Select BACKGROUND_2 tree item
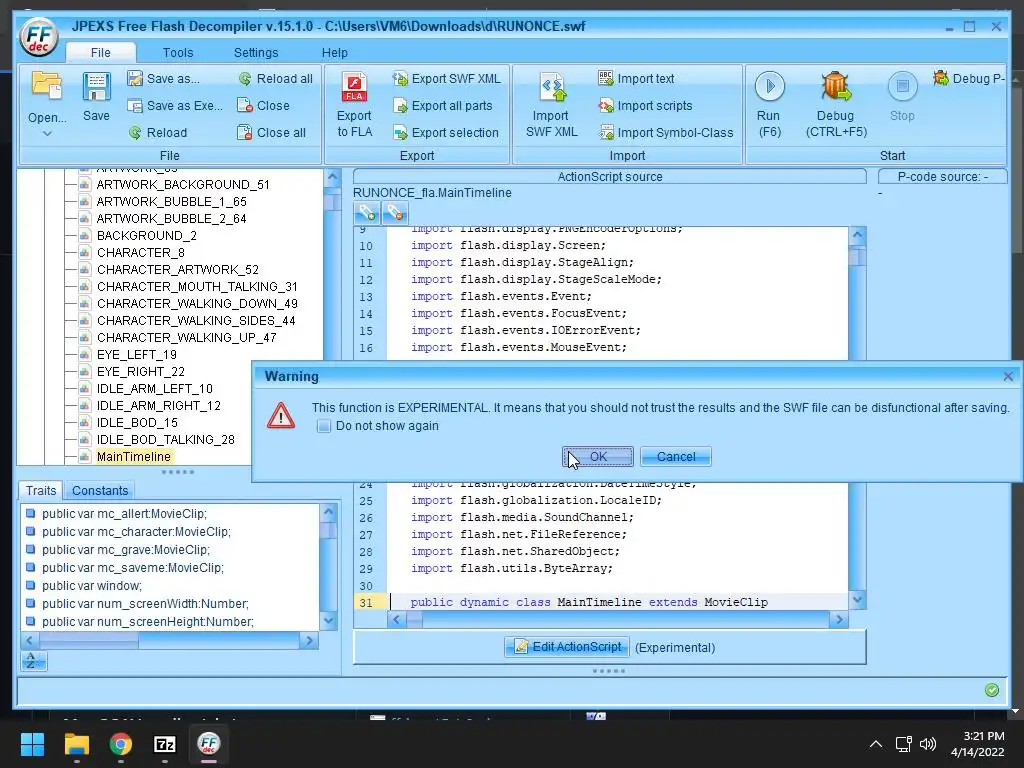 pos(147,236)
